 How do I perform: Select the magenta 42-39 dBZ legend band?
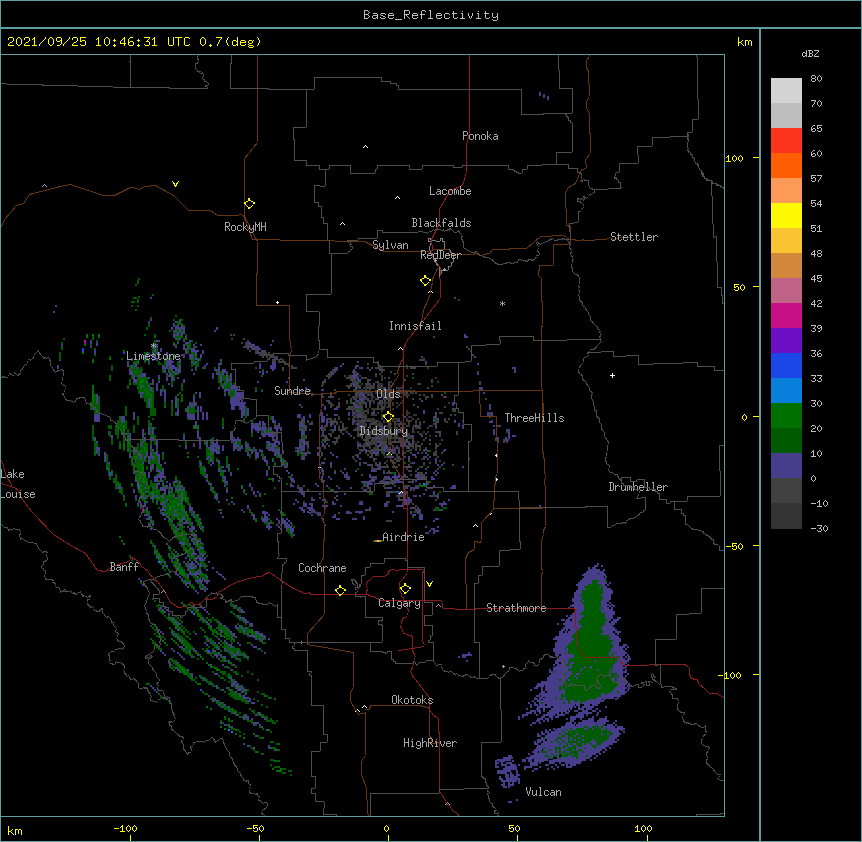pyautogui.click(x=786, y=315)
